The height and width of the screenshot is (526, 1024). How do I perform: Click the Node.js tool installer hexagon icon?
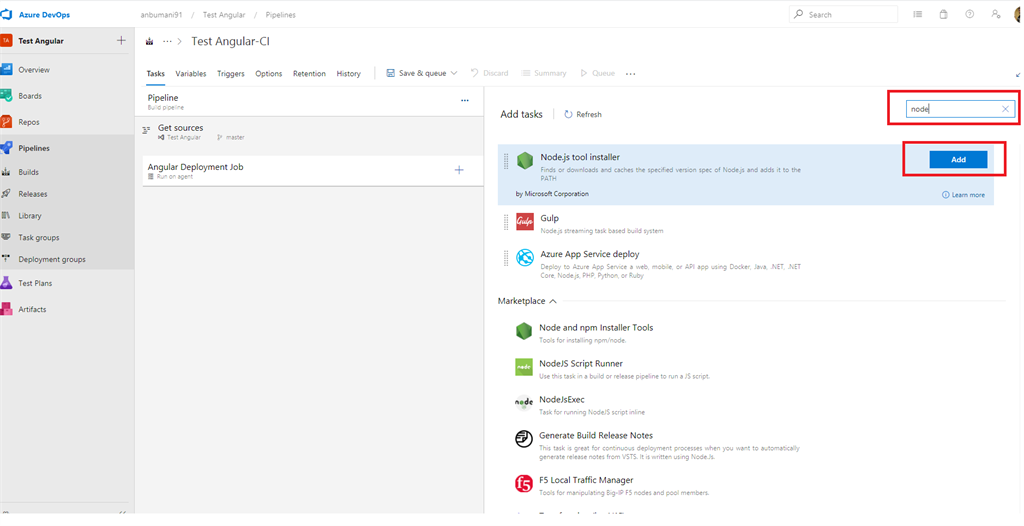point(525,161)
